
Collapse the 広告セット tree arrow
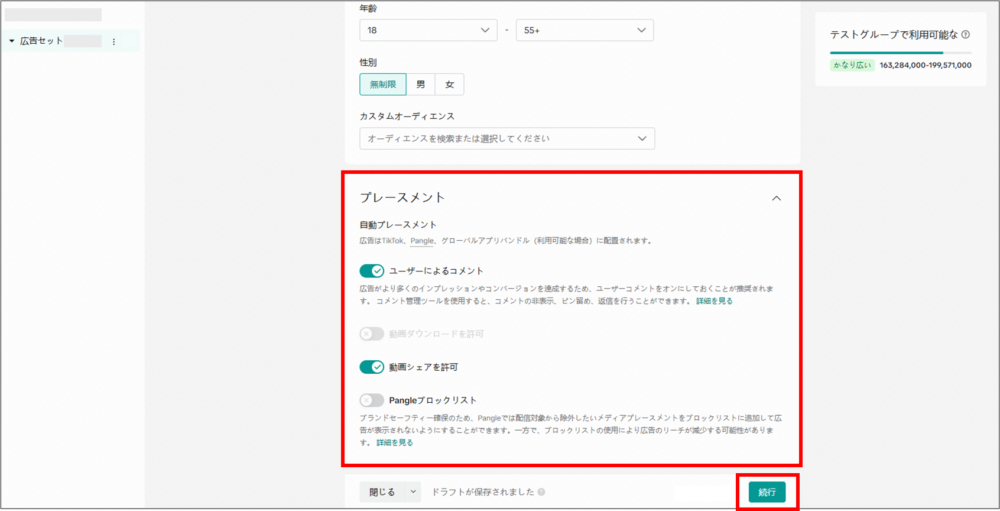coord(11,42)
